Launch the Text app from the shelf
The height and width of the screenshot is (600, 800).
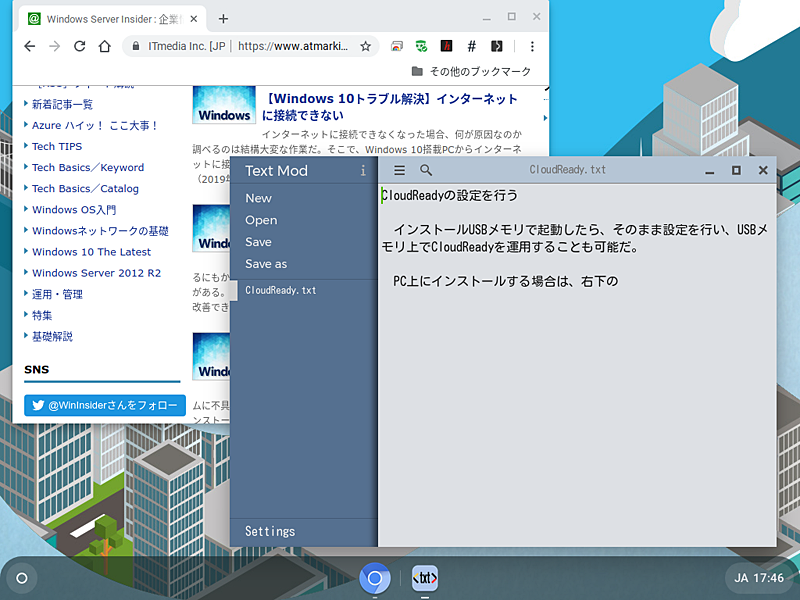[x=427, y=577]
